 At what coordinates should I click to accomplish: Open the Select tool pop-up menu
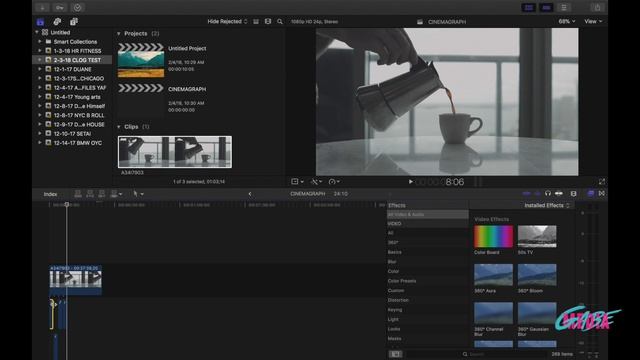point(138,194)
